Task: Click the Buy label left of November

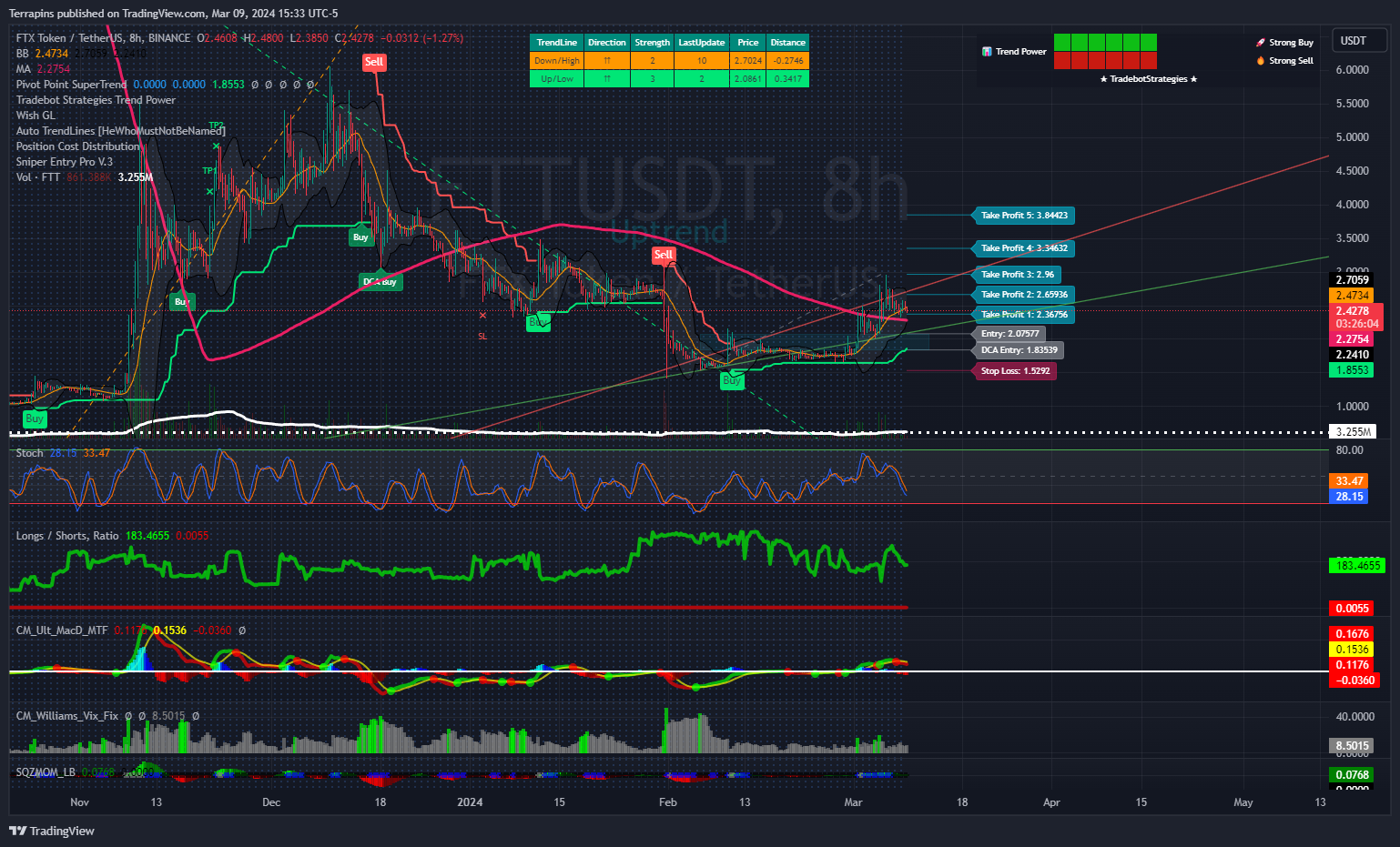Action: coord(35,418)
